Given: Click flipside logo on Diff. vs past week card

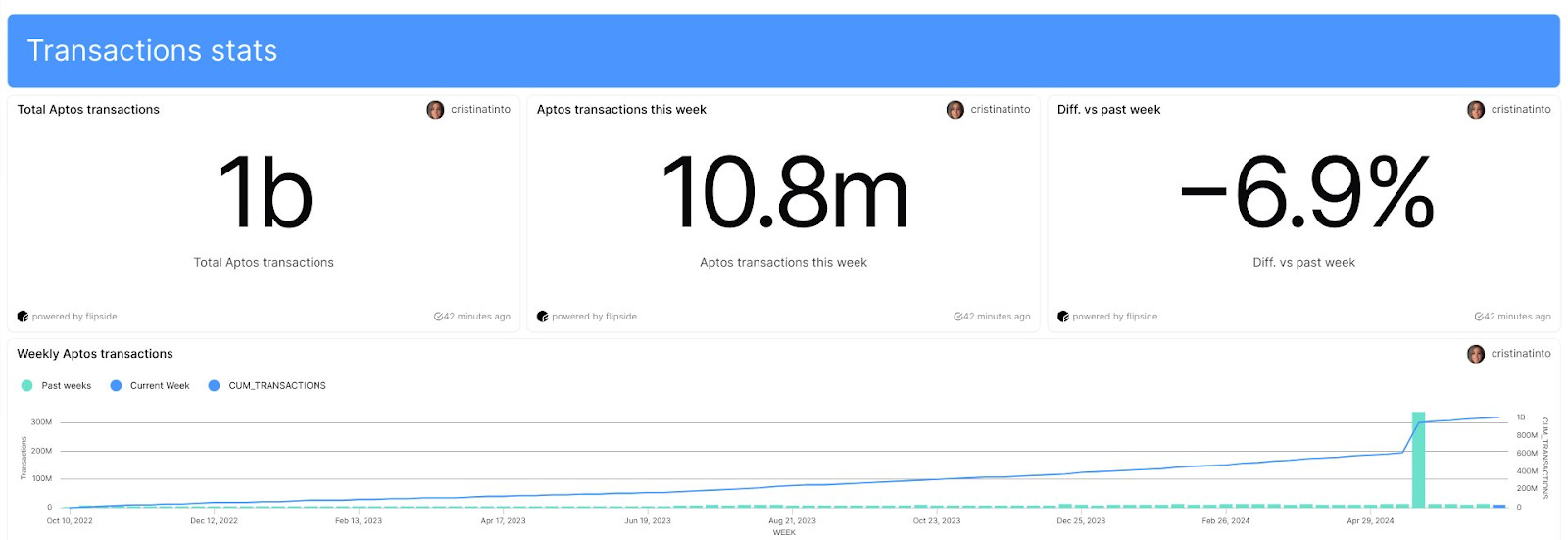Looking at the screenshot, I should click(1062, 317).
